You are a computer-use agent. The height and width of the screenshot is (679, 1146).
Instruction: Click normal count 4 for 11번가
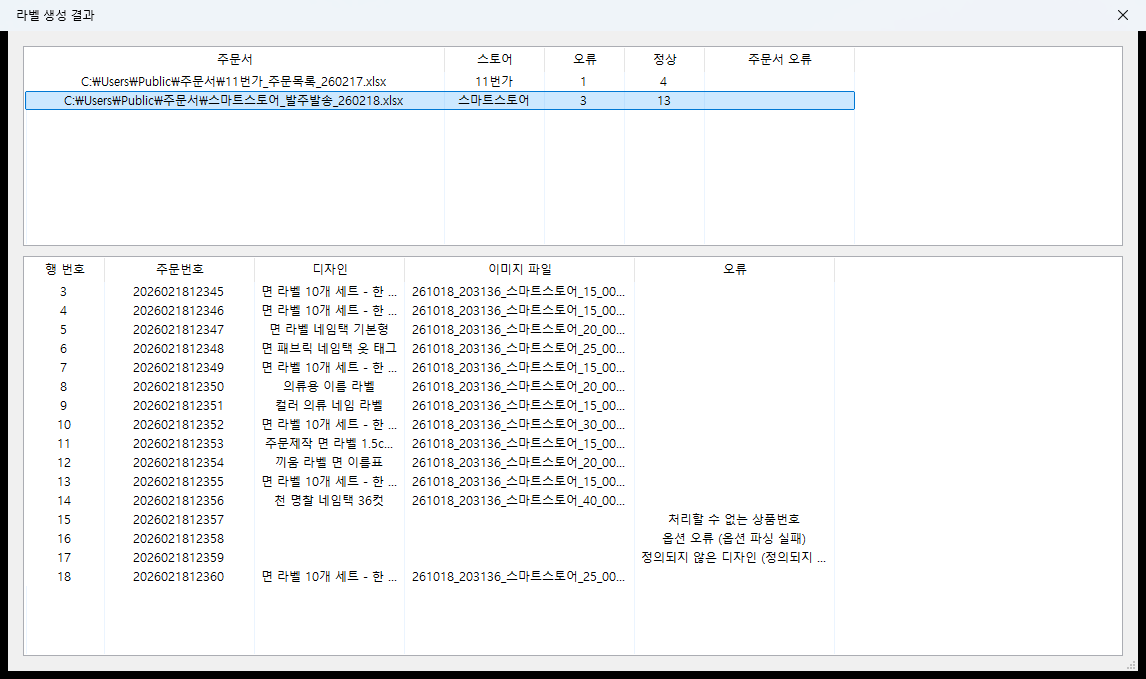tap(664, 81)
